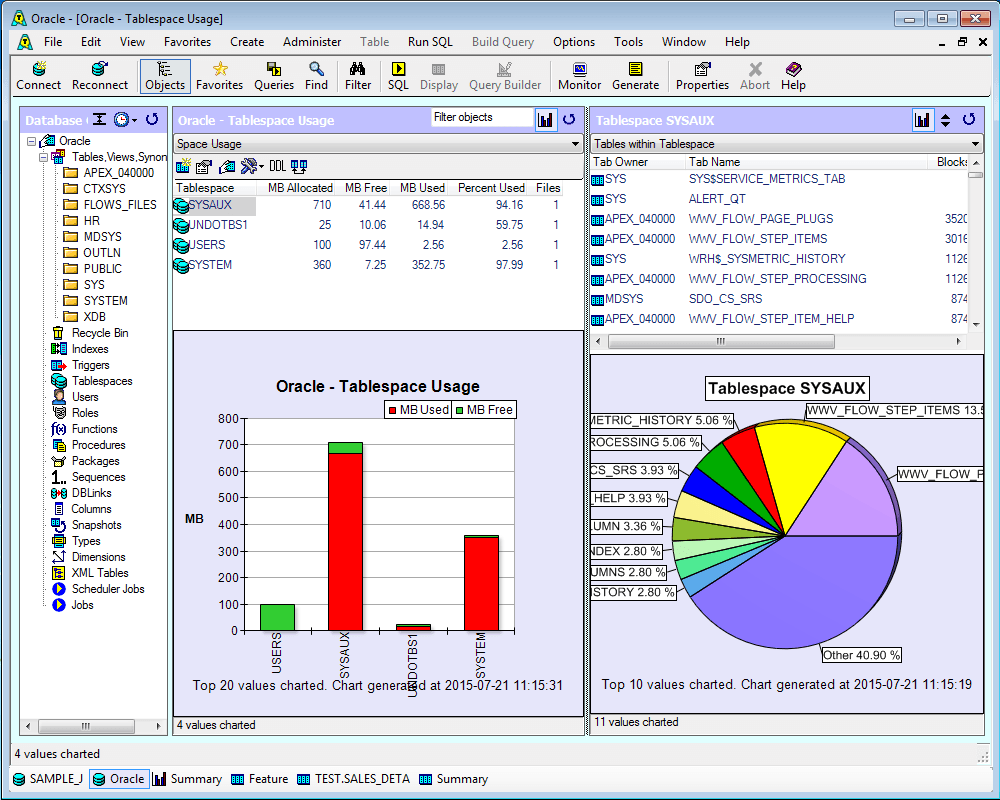Click the Display toolbar icon
The image size is (1000, 800).
click(x=439, y=76)
